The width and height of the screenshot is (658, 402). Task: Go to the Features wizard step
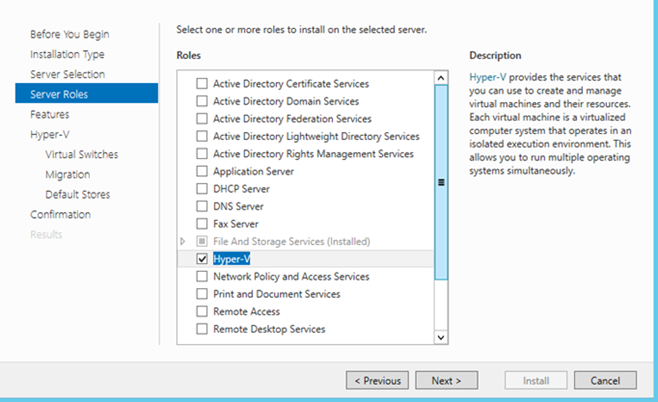[x=50, y=115]
